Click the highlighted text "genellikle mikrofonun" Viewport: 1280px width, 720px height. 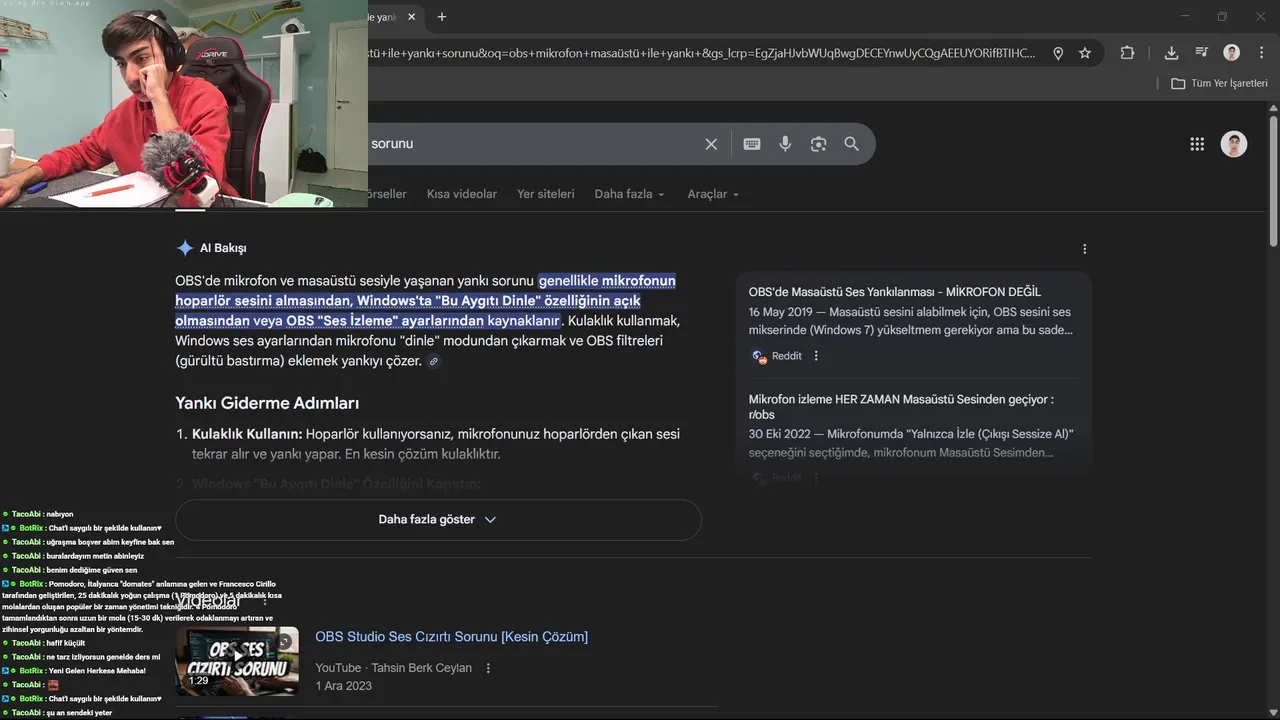click(607, 281)
